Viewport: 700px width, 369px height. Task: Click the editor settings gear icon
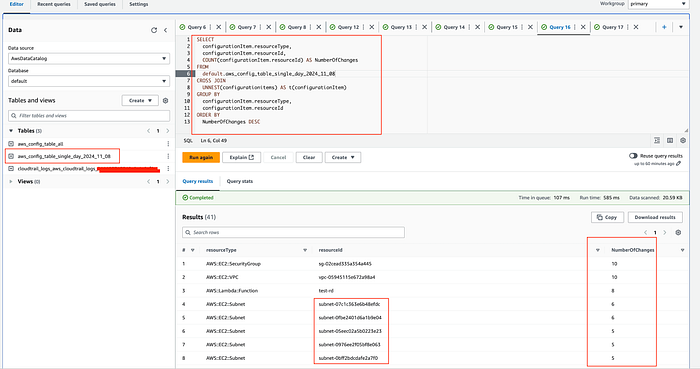click(683, 141)
